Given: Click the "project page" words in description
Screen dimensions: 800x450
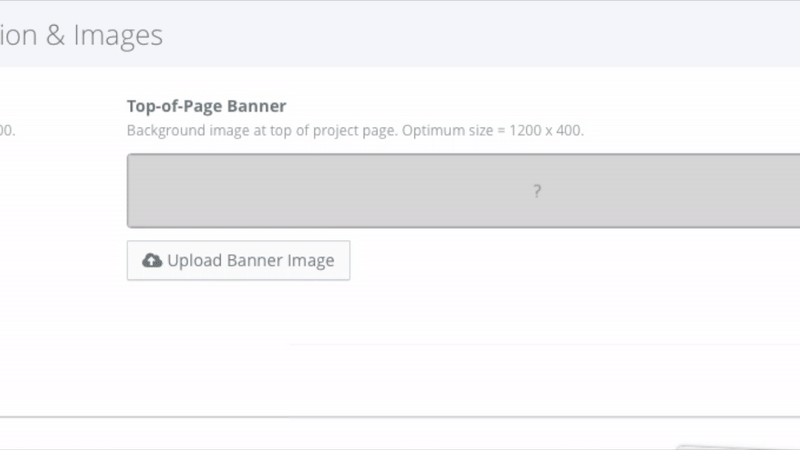Looking at the screenshot, I should point(354,130).
